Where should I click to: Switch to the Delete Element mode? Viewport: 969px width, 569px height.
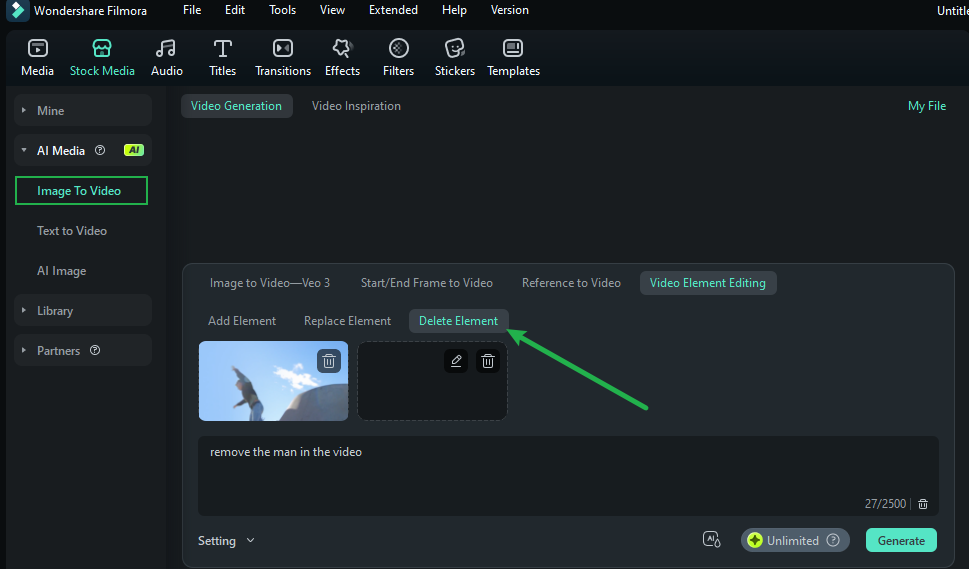coord(458,321)
